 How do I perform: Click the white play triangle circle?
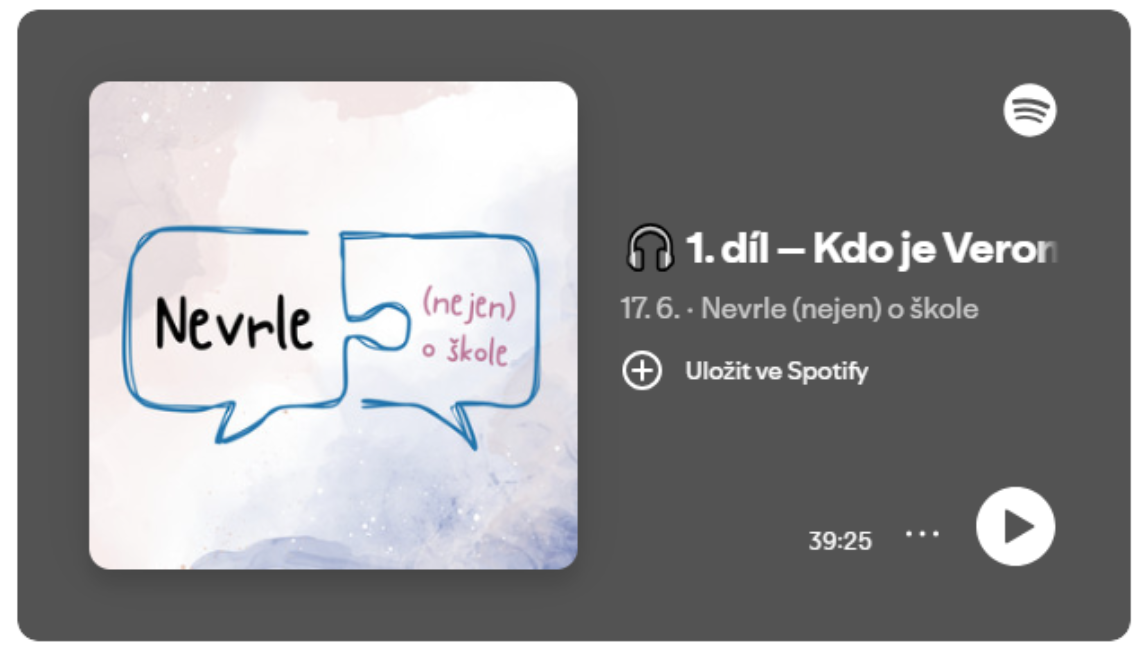tap(1015, 526)
